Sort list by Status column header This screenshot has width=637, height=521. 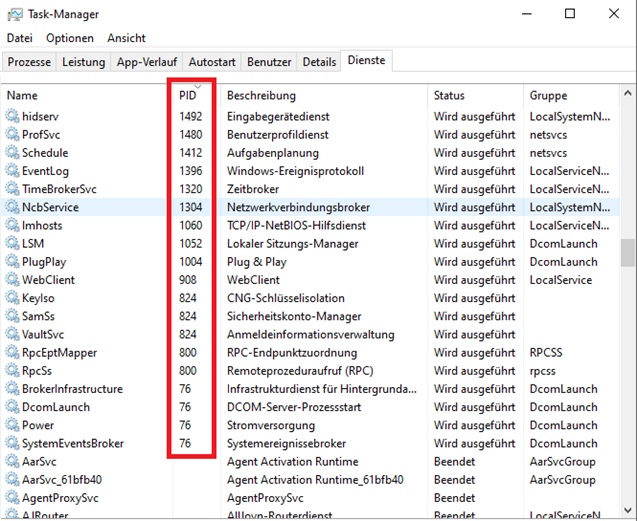(449, 96)
